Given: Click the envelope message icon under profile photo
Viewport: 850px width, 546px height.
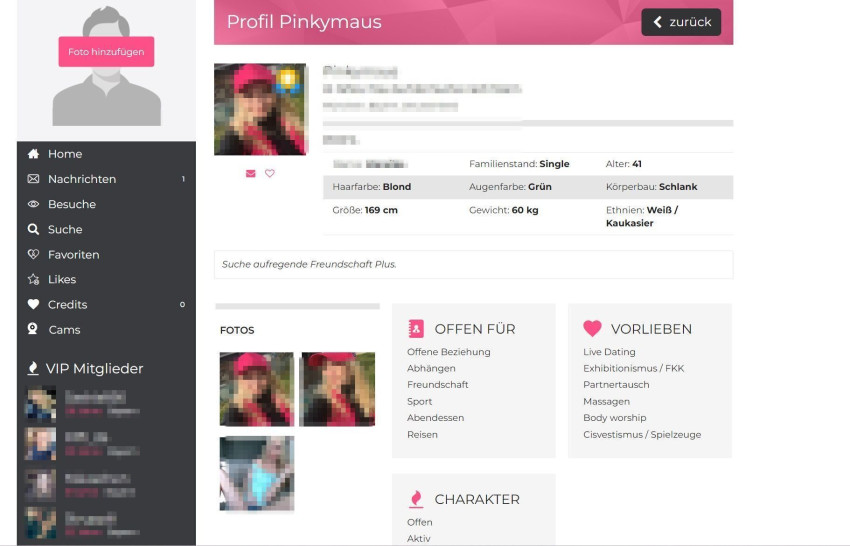Looking at the screenshot, I should [x=250, y=173].
